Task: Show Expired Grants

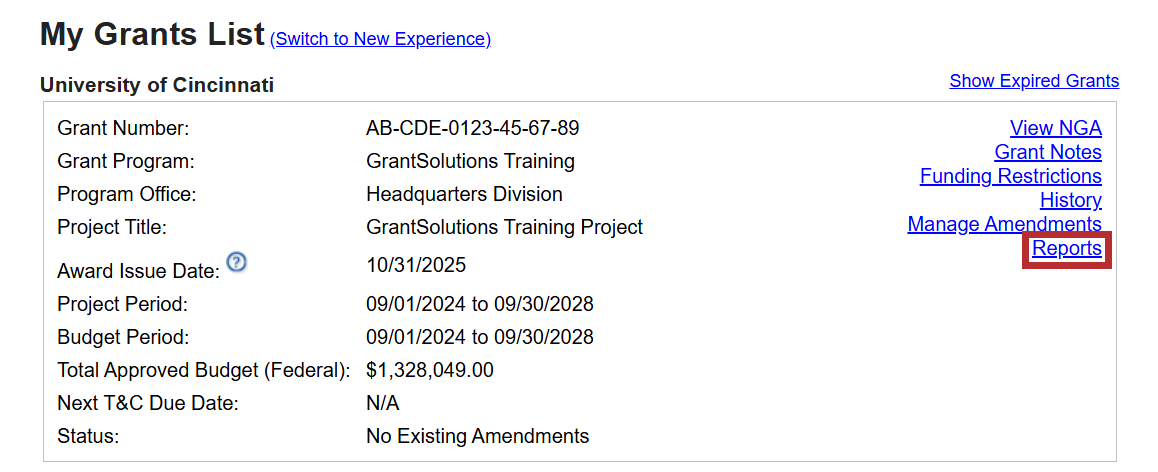Action: tap(1034, 81)
